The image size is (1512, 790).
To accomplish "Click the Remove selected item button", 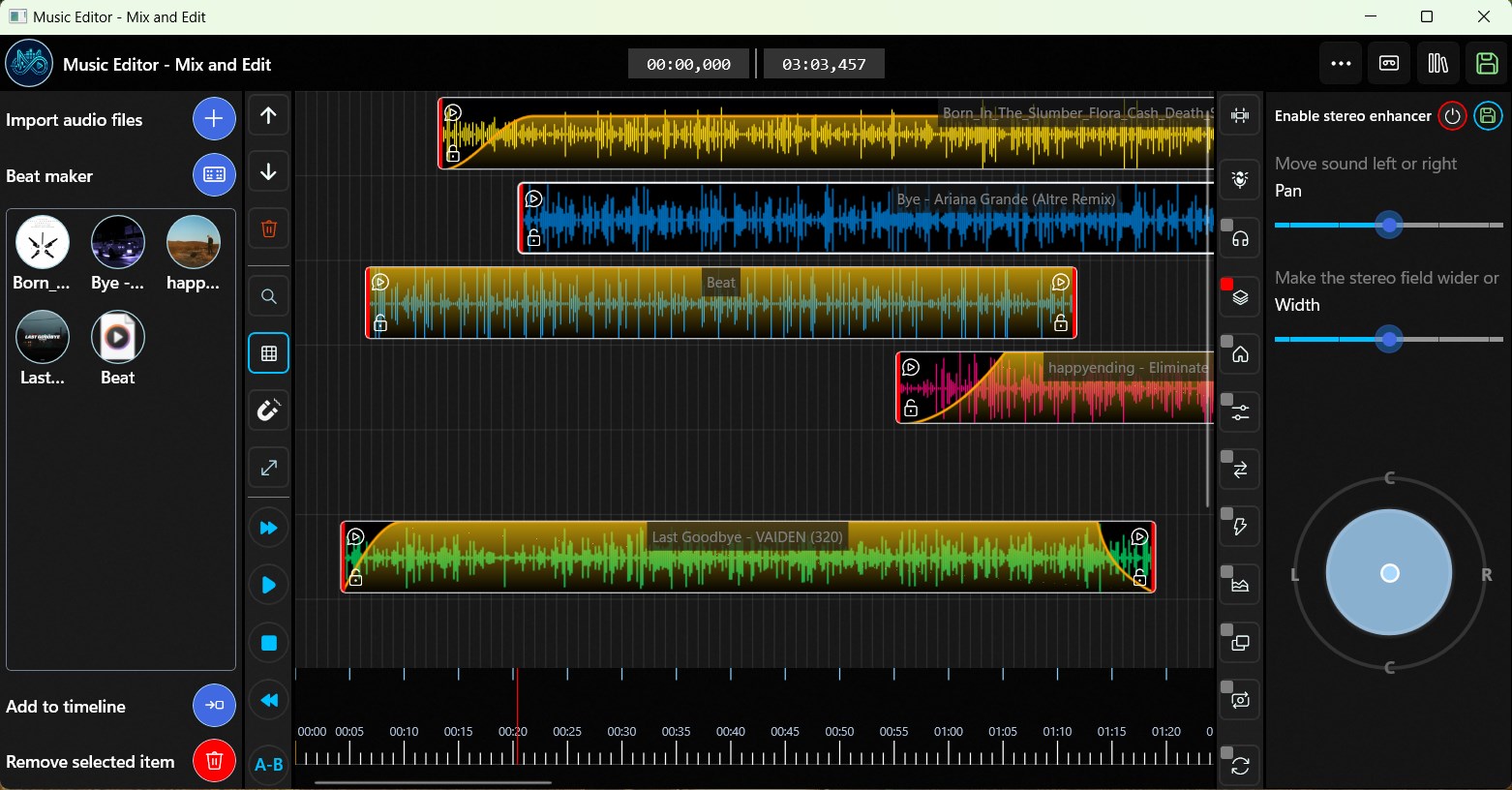I will tap(214, 761).
